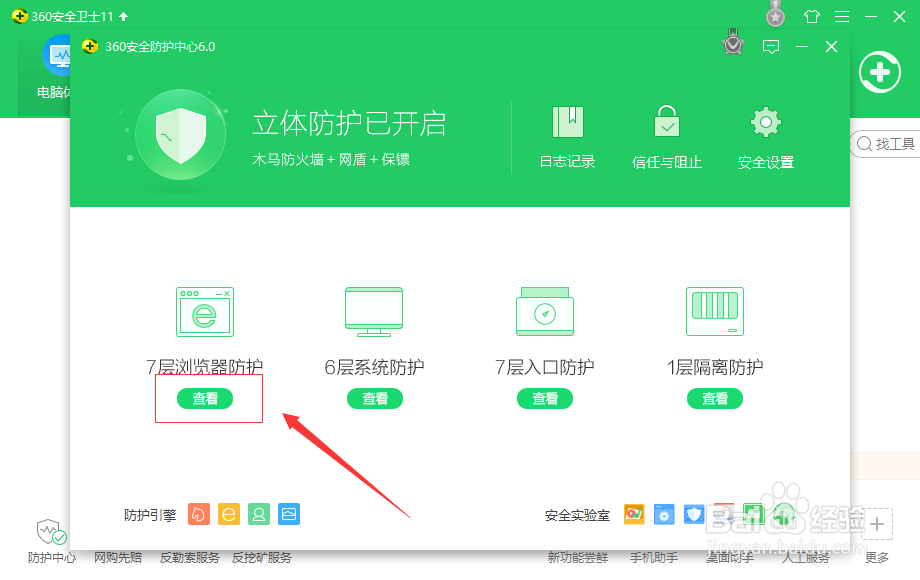Click 查看 under 6层系统防护
The width and height of the screenshot is (920, 580).
point(374,398)
